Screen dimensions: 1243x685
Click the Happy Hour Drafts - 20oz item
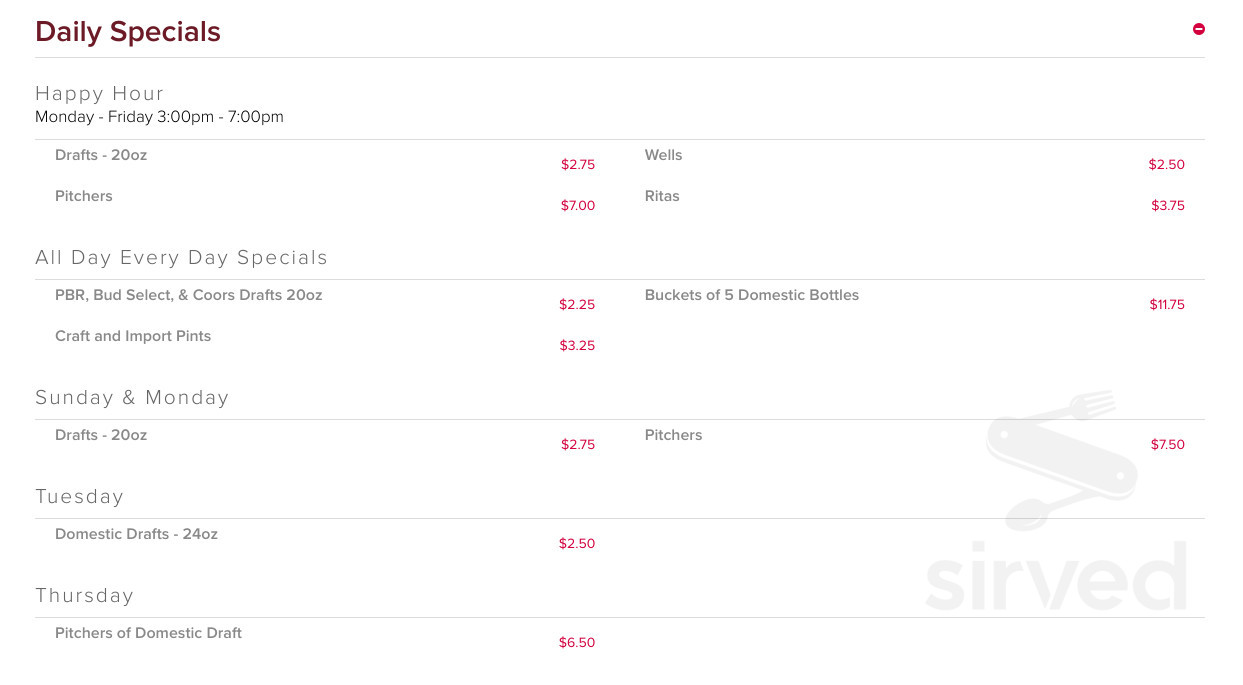tap(101, 155)
